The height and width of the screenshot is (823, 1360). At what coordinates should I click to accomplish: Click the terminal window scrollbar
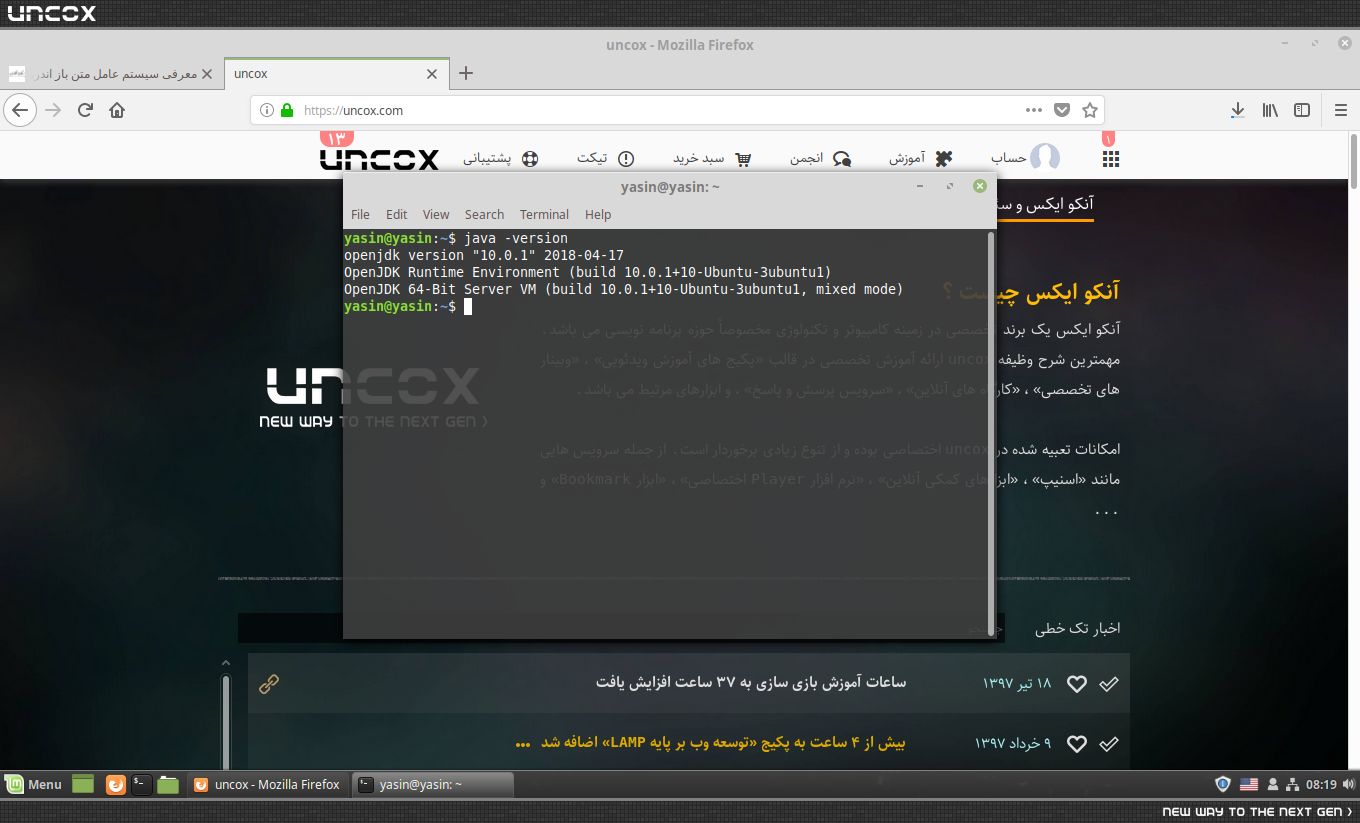(991, 432)
